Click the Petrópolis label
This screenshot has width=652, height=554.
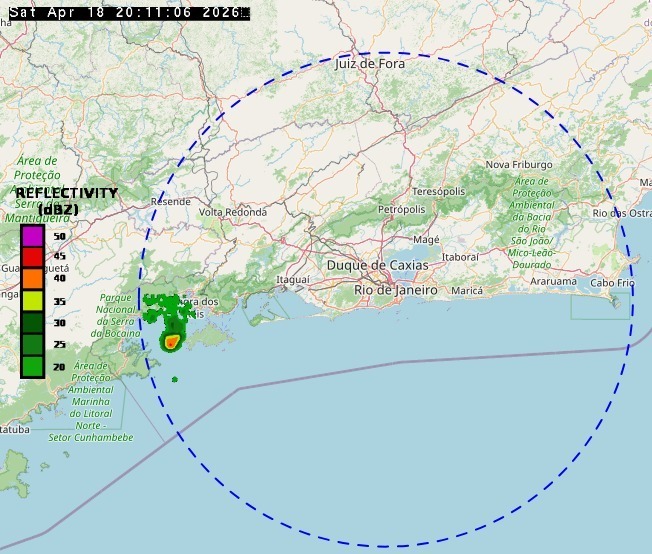tap(401, 209)
